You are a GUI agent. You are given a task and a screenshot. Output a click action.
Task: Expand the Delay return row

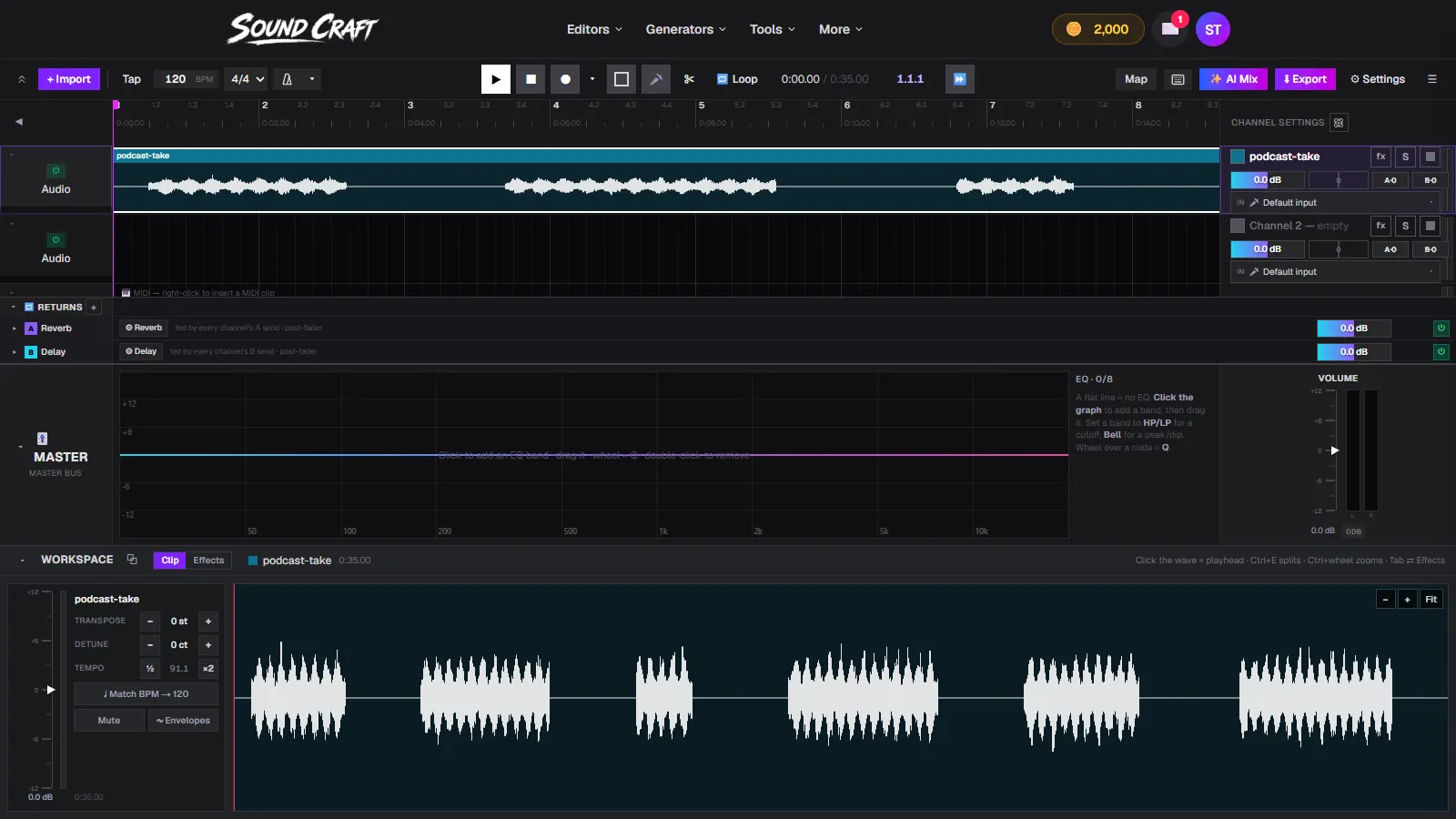14,352
